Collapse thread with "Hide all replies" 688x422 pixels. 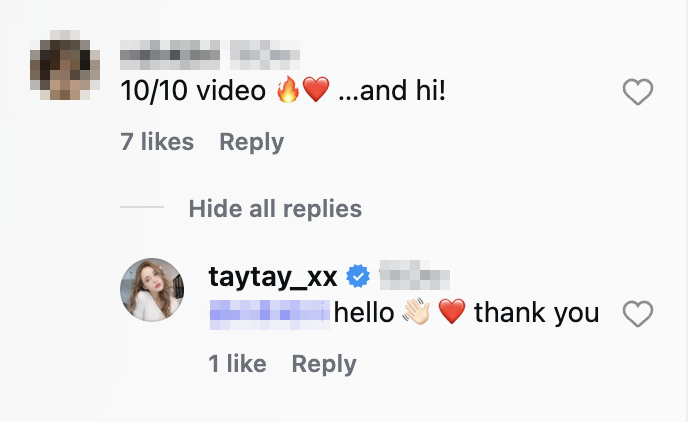[x=275, y=208]
